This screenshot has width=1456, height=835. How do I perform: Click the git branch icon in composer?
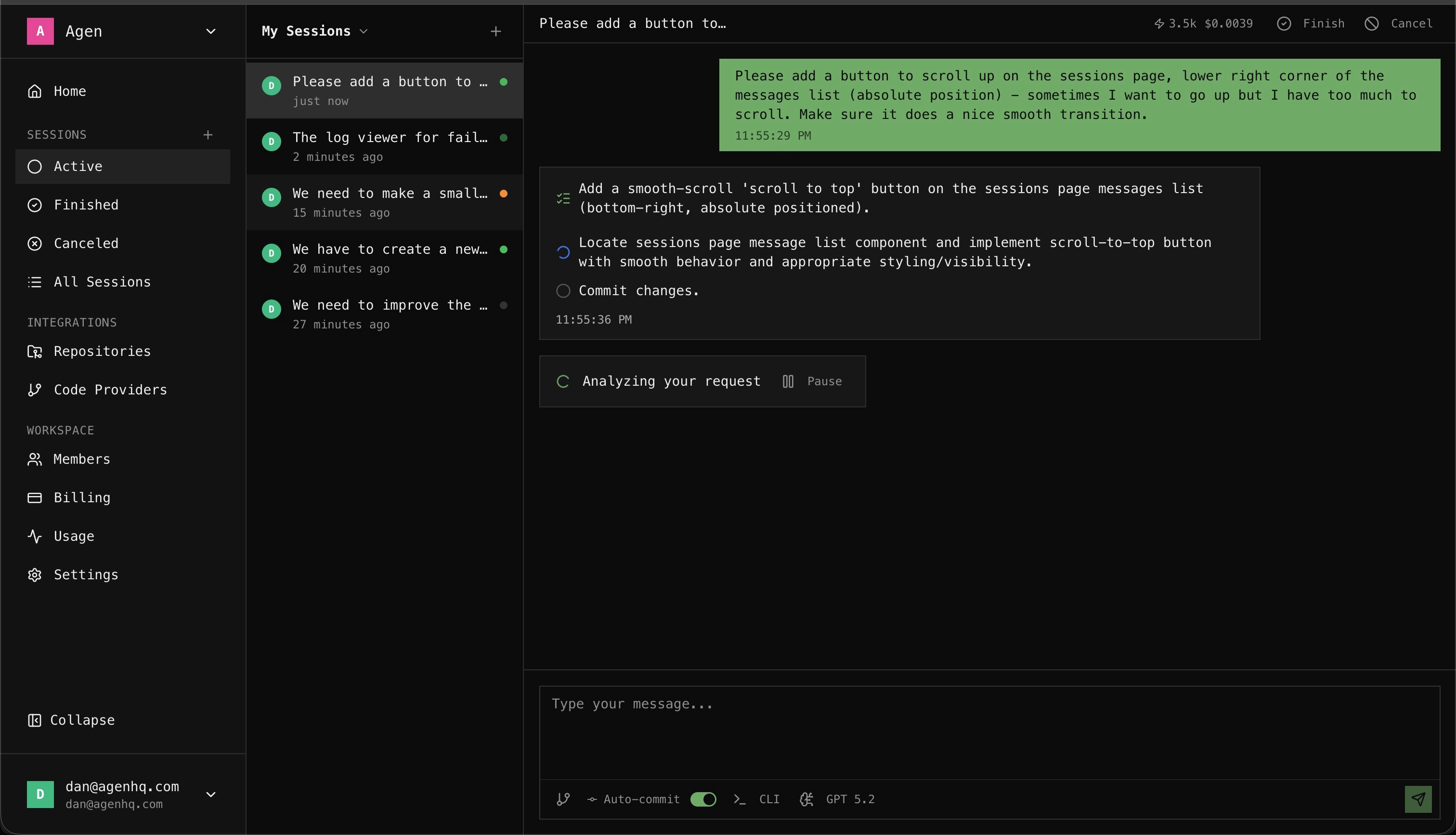click(x=563, y=799)
